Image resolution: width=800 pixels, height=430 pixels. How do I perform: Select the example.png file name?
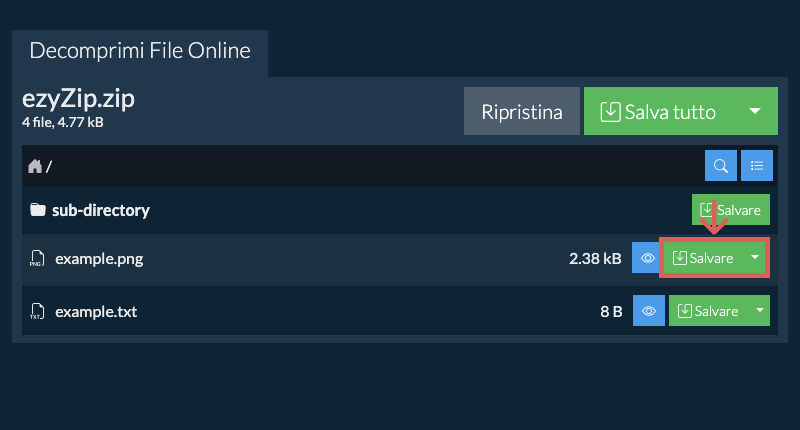click(99, 259)
